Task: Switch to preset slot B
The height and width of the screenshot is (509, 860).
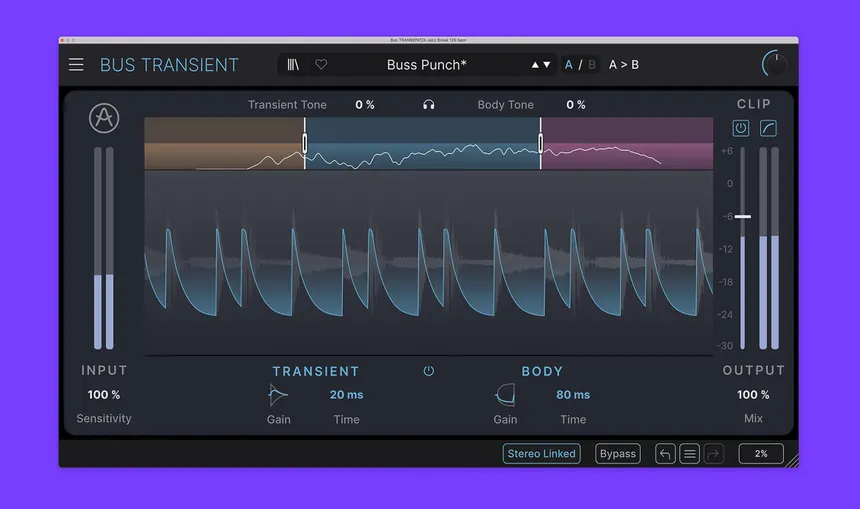Action: [592, 65]
